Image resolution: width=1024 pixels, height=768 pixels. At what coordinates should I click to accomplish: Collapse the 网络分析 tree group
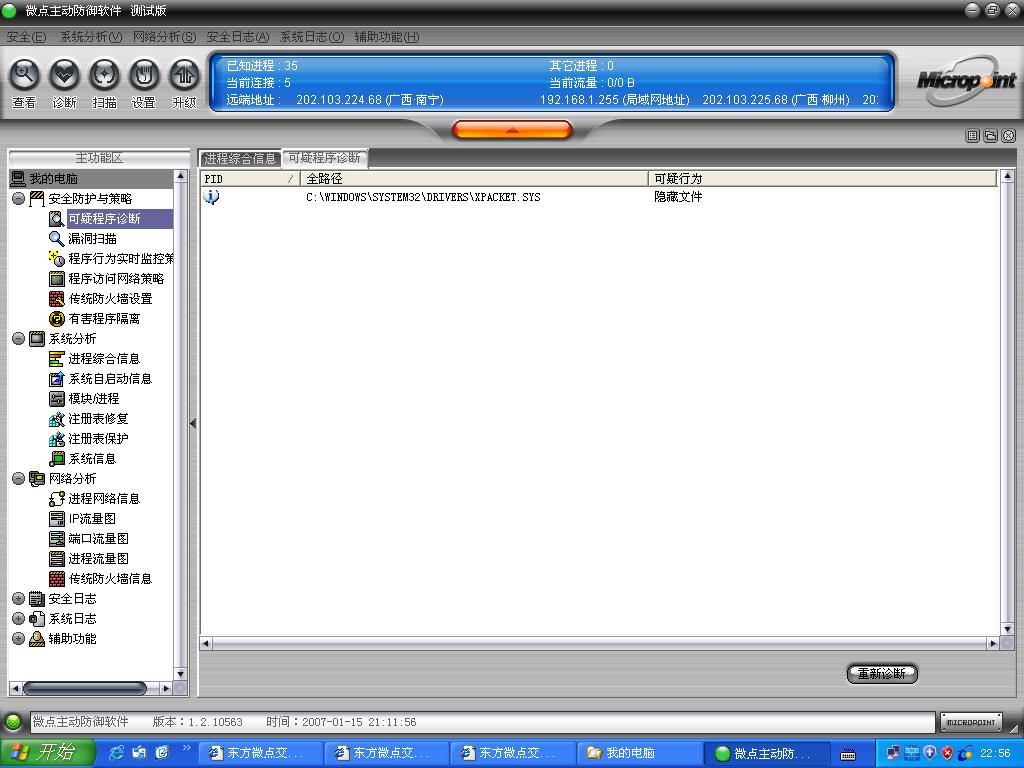pyautogui.click(x=18, y=479)
